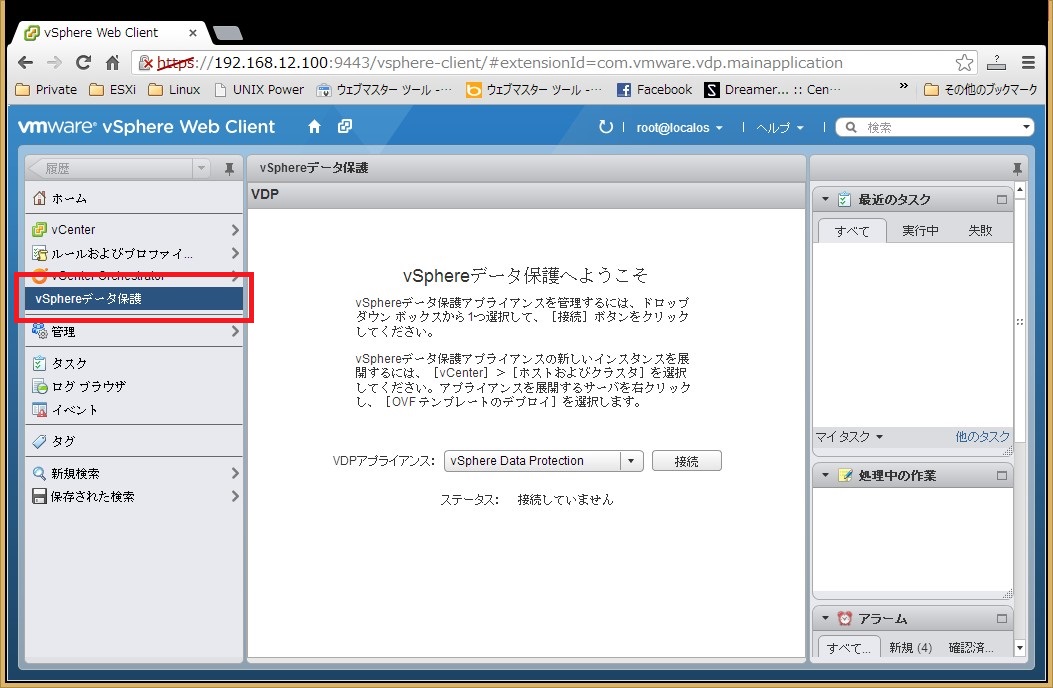This screenshot has height=688, width=1053.
Task: Click the right panel scroll-down arrow
Action: point(1020,648)
